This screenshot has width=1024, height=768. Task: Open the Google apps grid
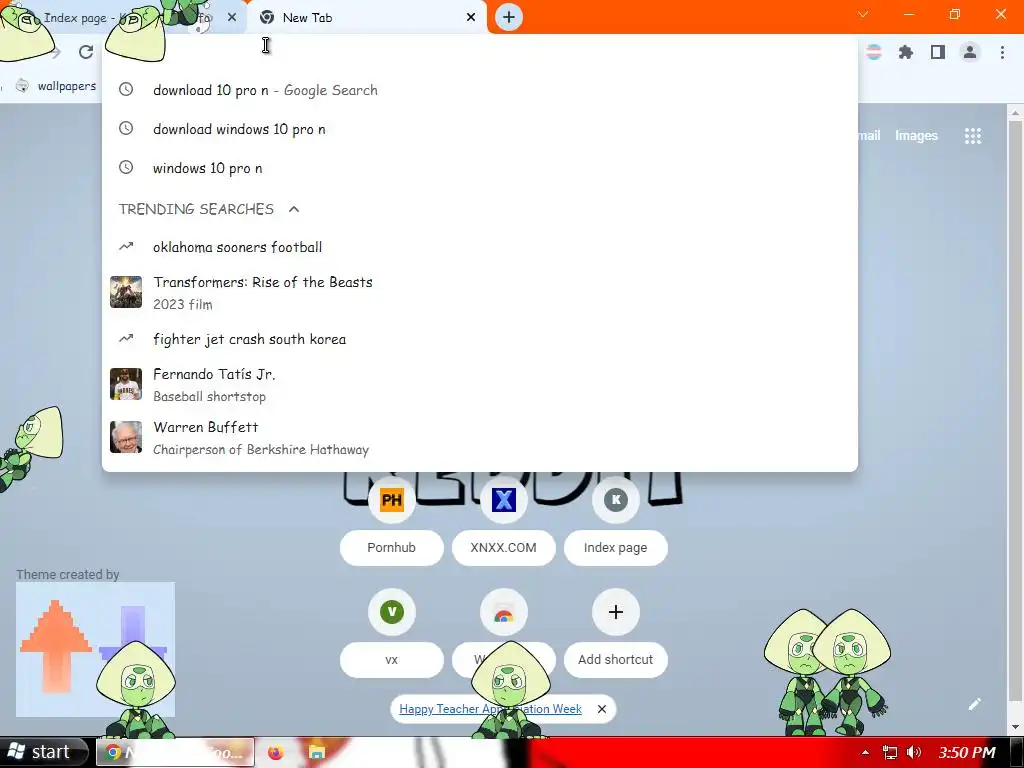(x=972, y=136)
